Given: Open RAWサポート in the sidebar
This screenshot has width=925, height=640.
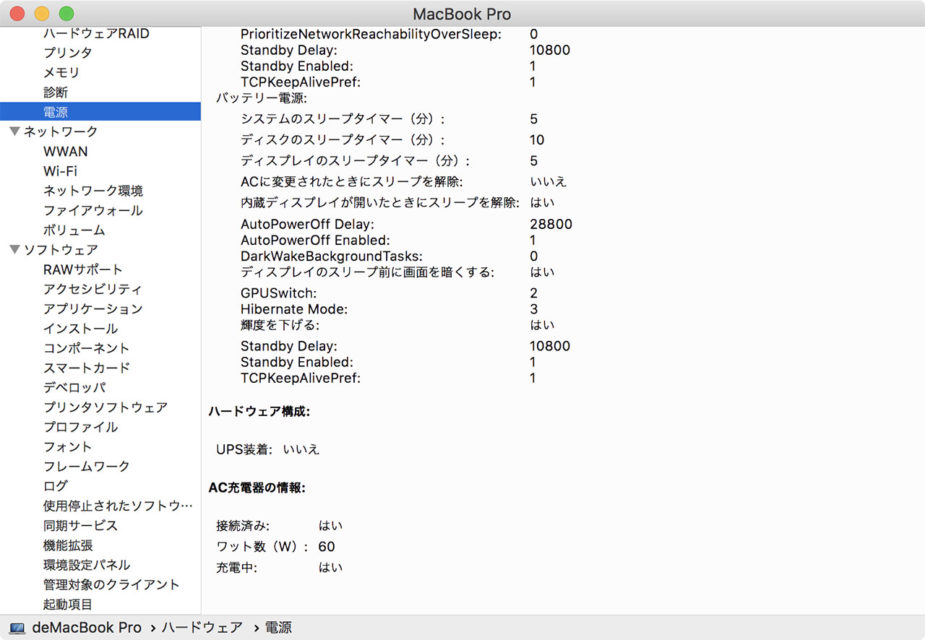Looking at the screenshot, I should point(83,270).
